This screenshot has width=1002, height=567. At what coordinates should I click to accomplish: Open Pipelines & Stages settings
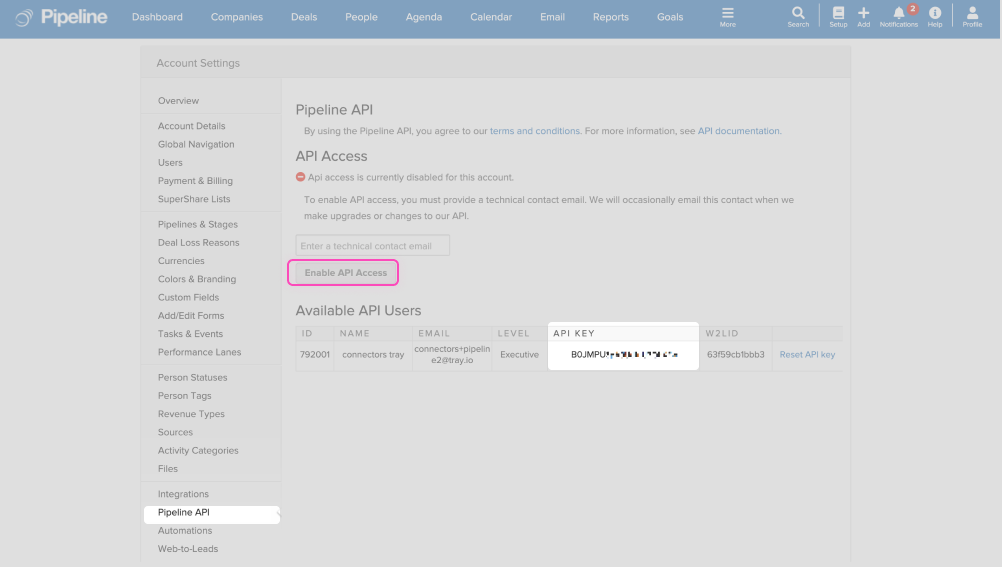(x=198, y=224)
